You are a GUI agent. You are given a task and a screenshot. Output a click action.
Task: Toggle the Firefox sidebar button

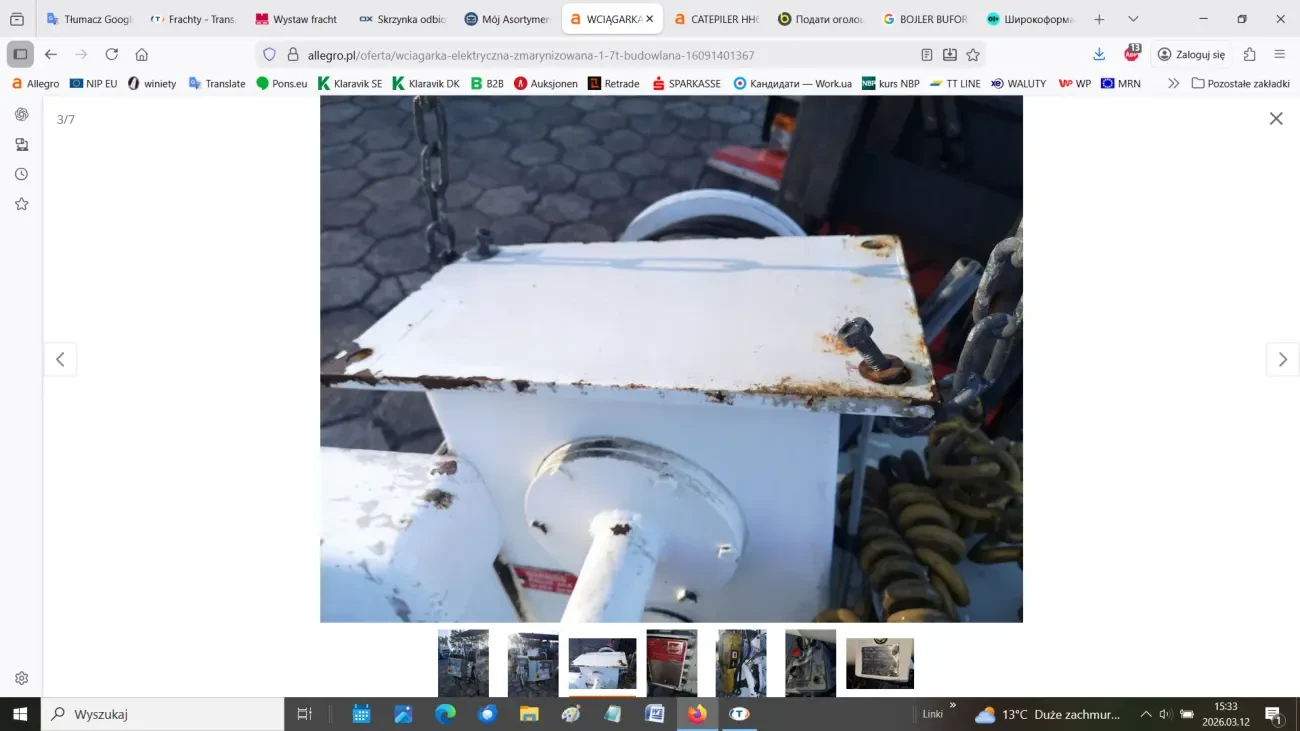(x=20, y=55)
